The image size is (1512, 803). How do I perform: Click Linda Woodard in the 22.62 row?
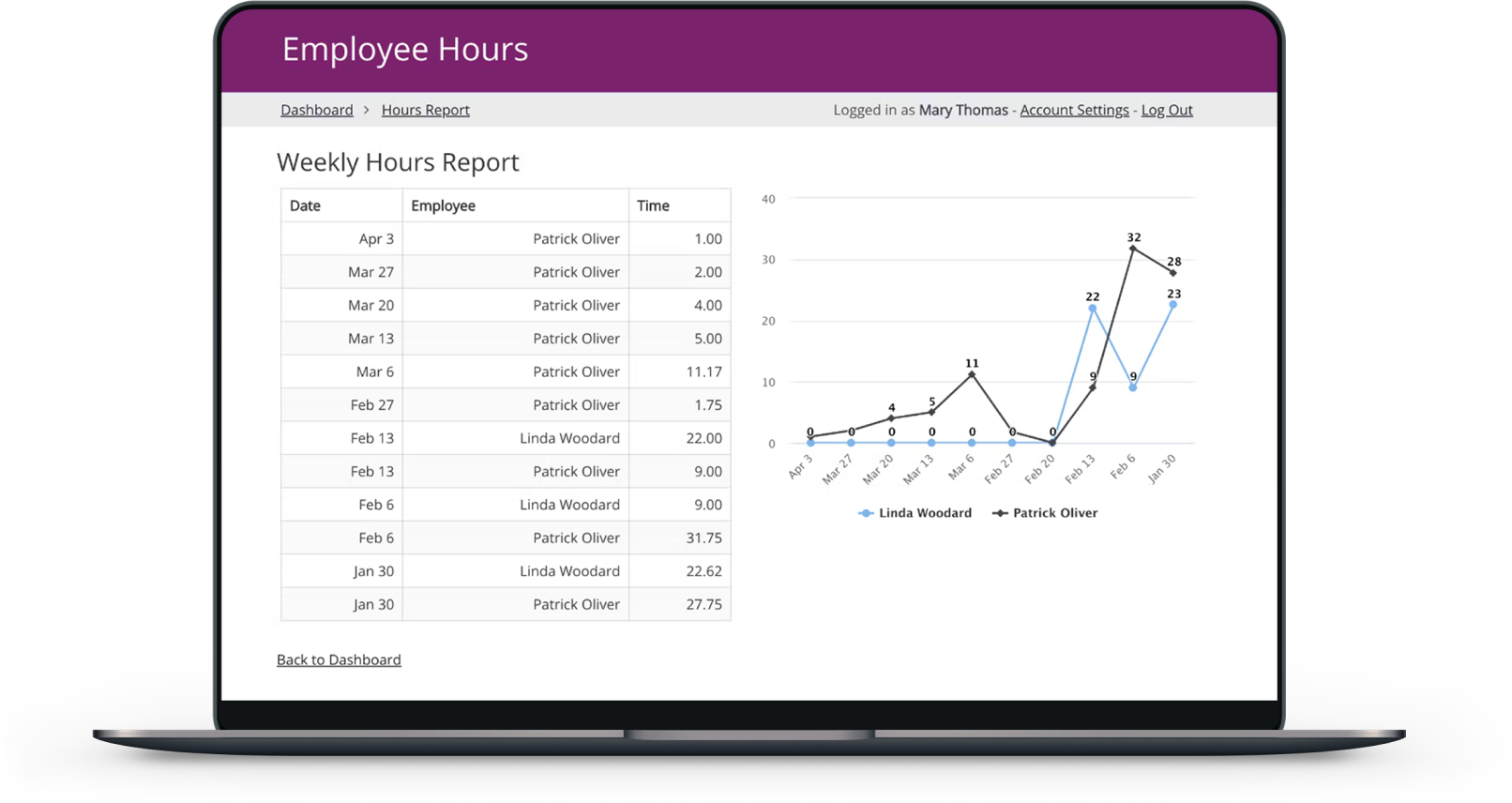click(569, 571)
